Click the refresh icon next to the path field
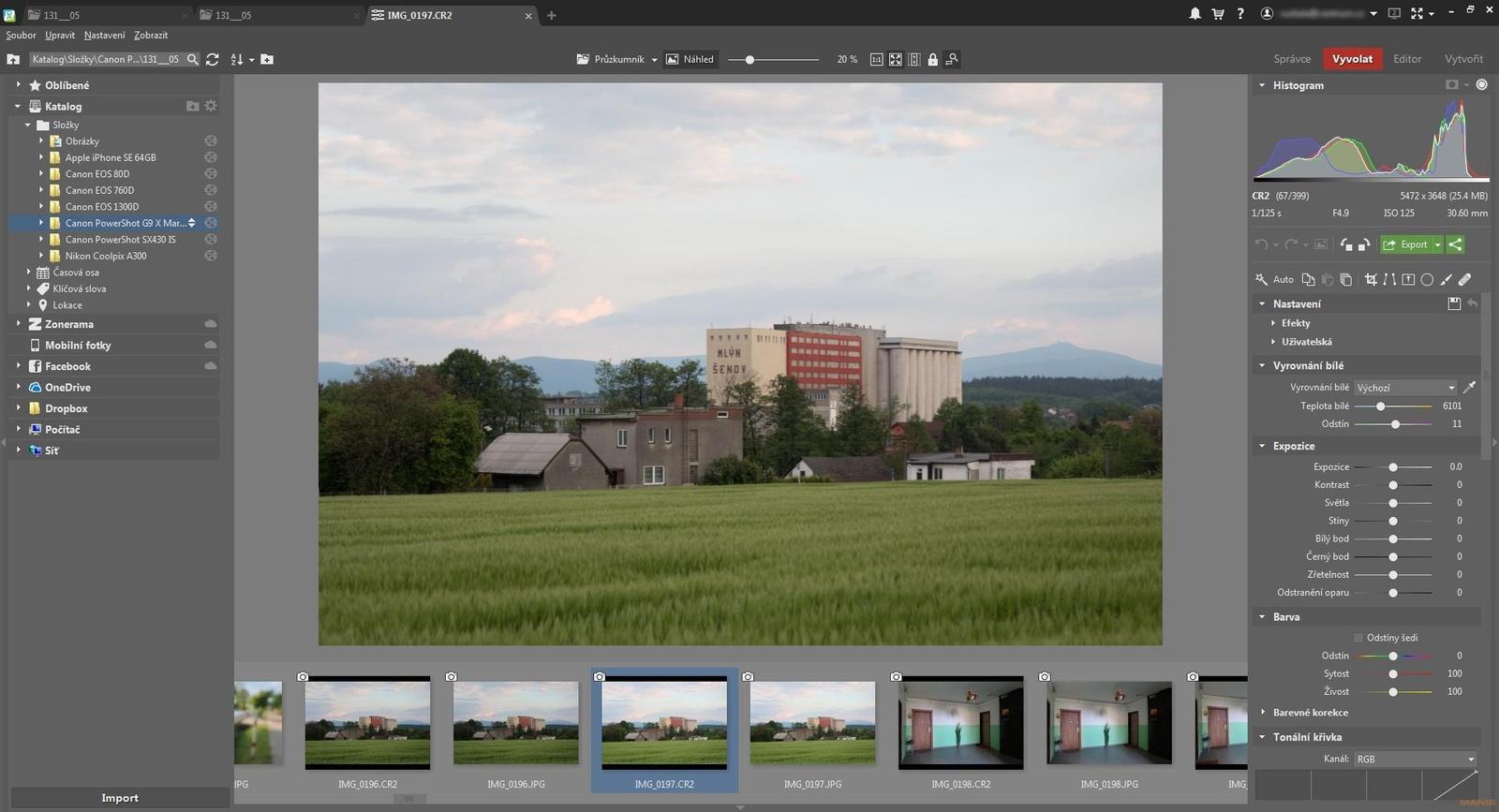The image size is (1499, 812). 213,59
